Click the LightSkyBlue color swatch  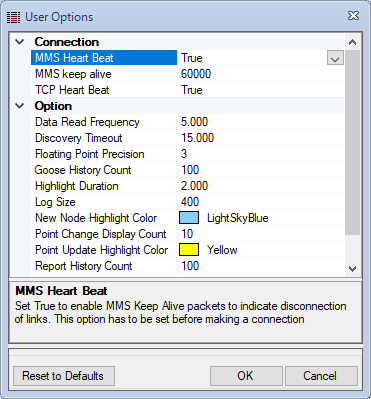(189, 218)
